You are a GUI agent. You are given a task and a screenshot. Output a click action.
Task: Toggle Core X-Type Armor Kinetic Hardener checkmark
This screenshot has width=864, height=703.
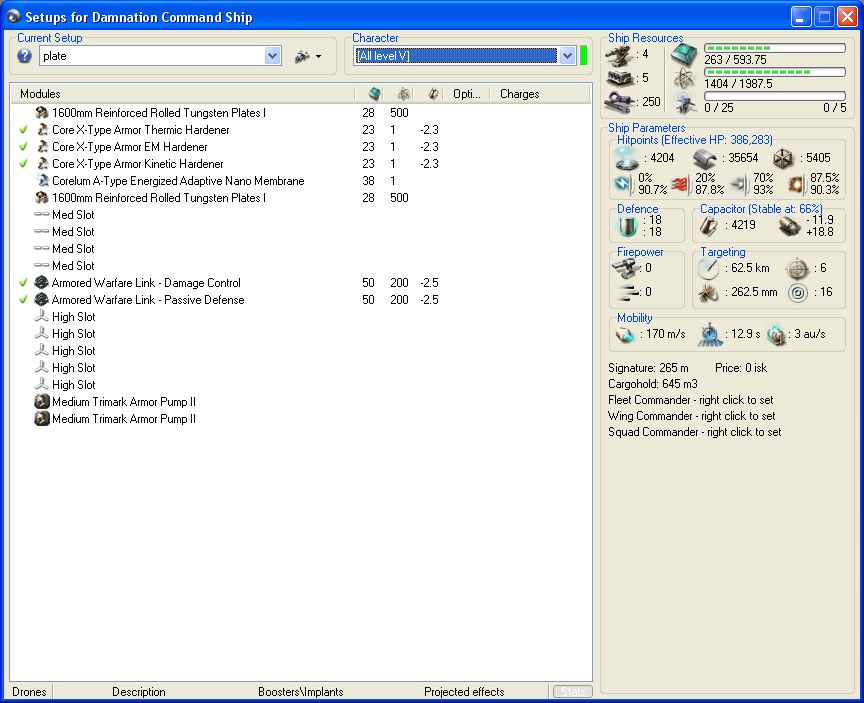[23, 164]
